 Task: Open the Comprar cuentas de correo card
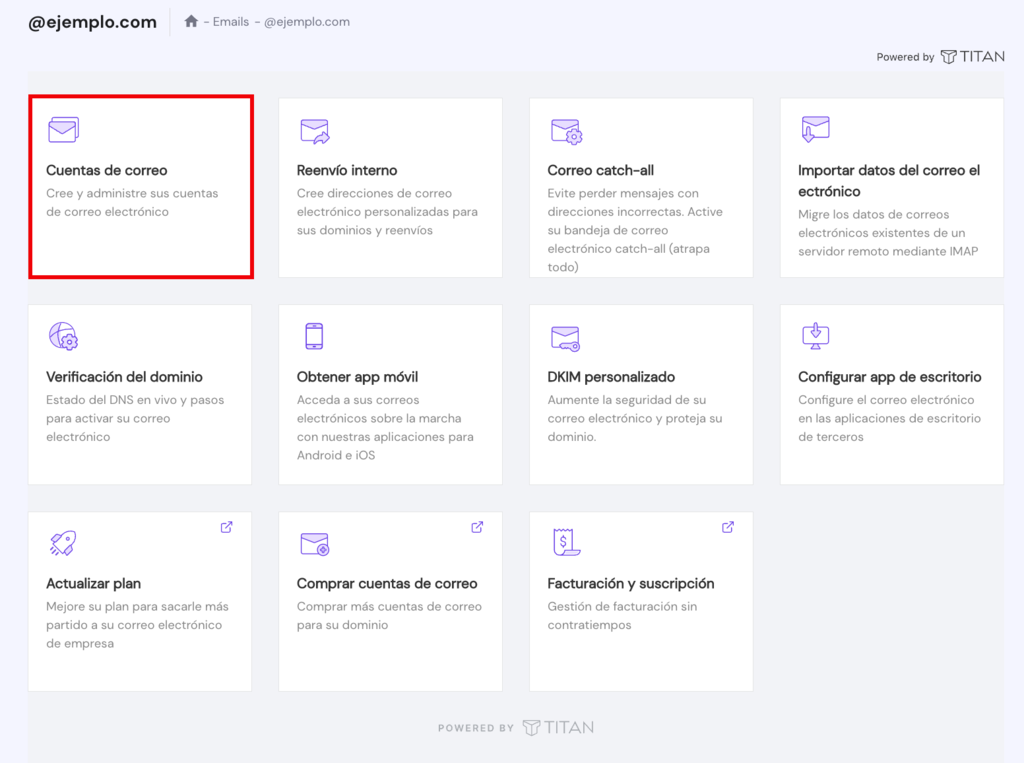[390, 600]
